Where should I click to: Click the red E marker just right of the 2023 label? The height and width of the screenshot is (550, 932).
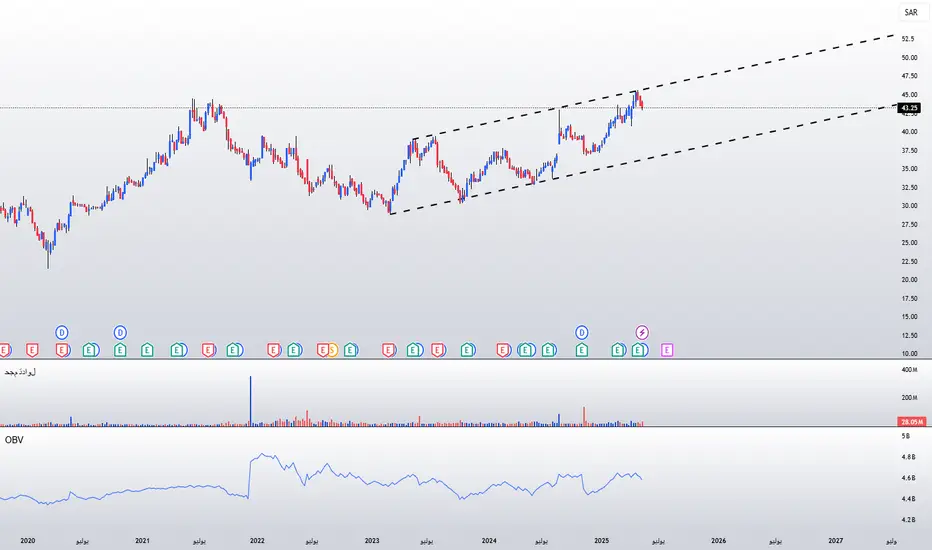(389, 350)
